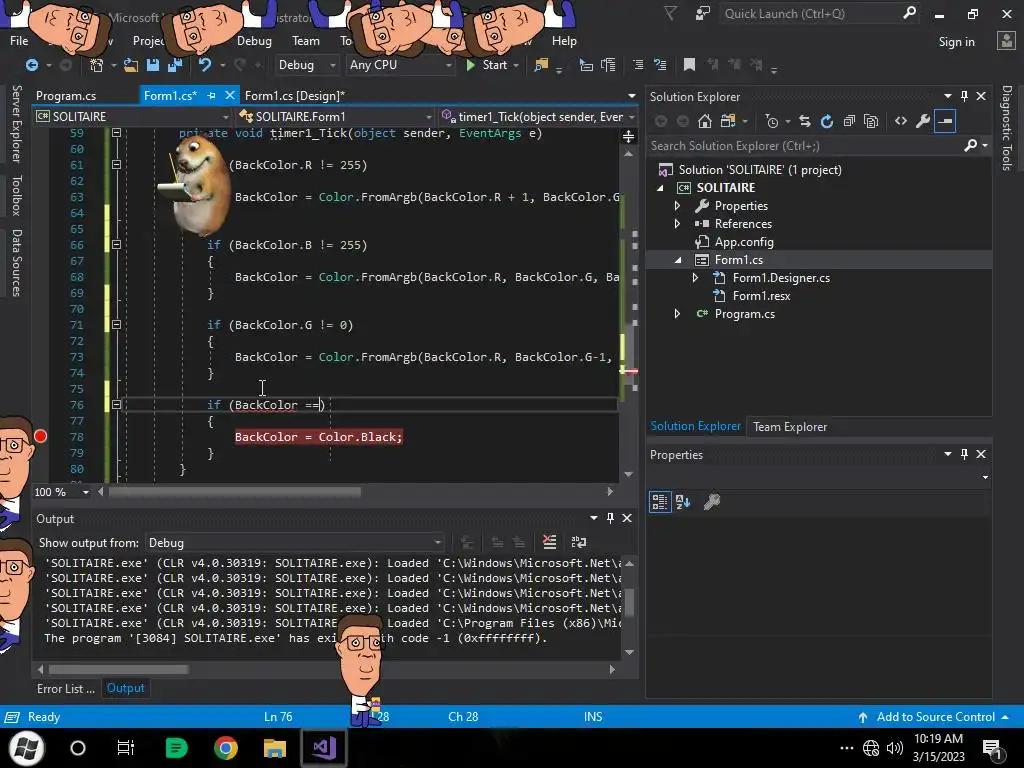Toggle auto-hide pin on Output panel
1024x768 pixels.
610,518
